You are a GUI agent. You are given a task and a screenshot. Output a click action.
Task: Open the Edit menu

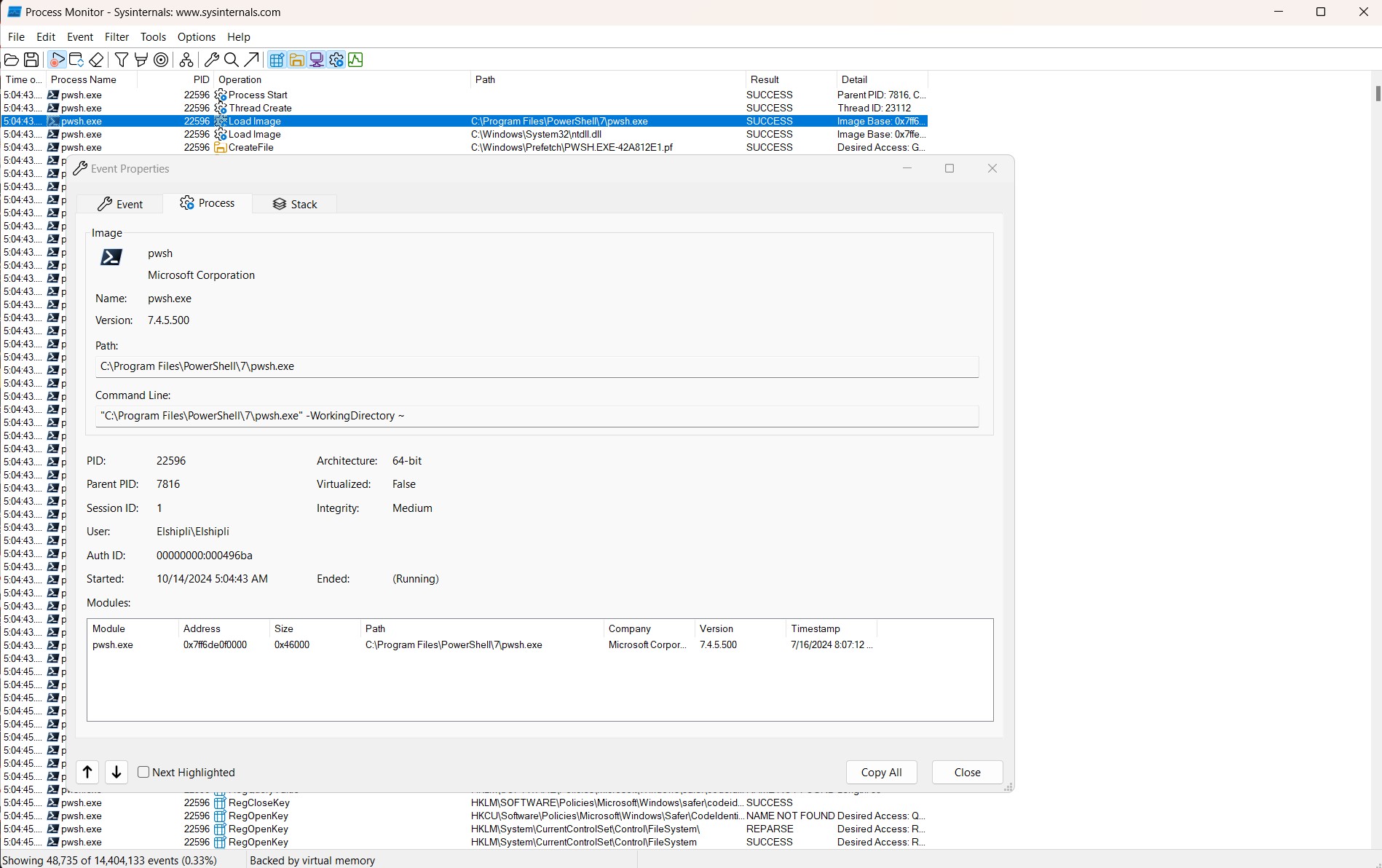point(46,36)
